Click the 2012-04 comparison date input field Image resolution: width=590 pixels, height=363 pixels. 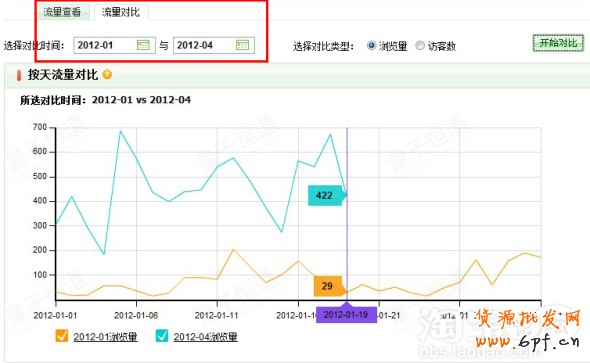click(214, 45)
